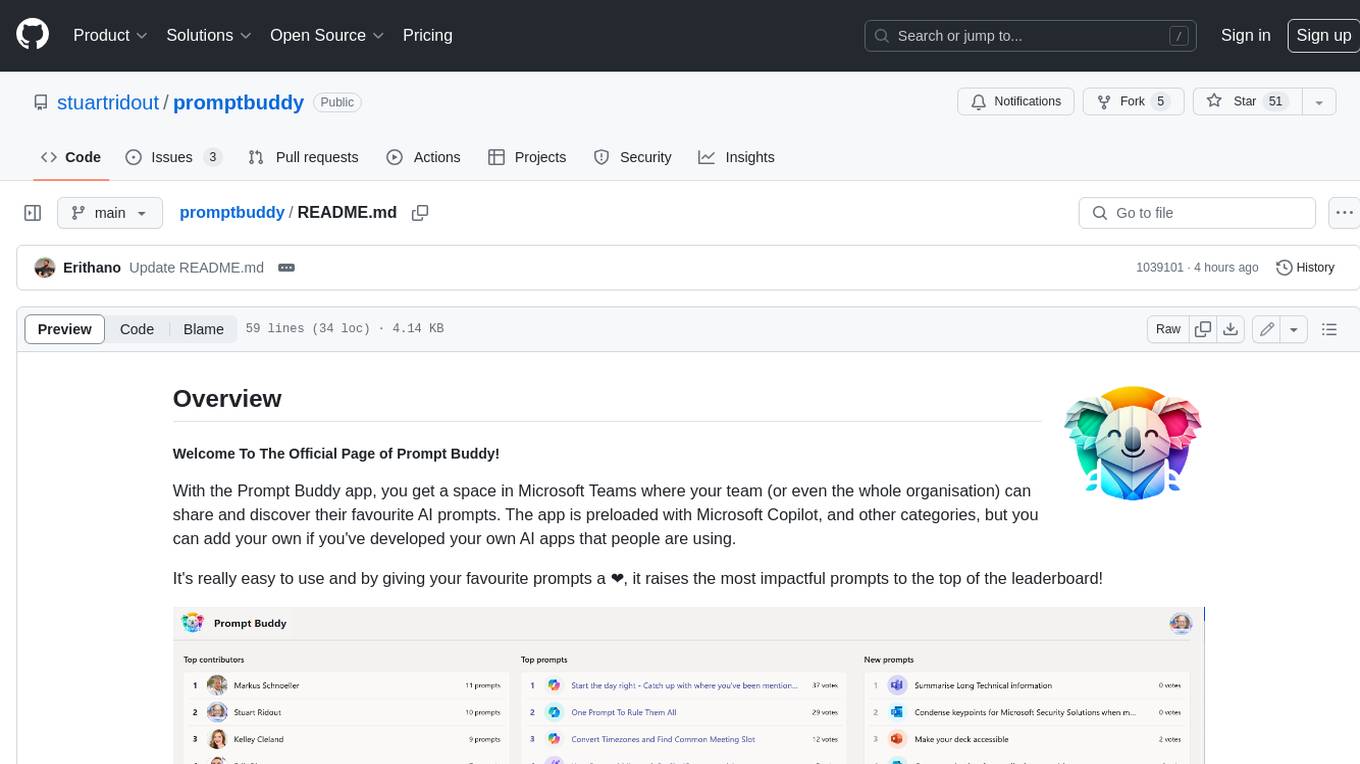The height and width of the screenshot is (764, 1360).
Task: Open more edit options dropdown
Action: point(1294,329)
